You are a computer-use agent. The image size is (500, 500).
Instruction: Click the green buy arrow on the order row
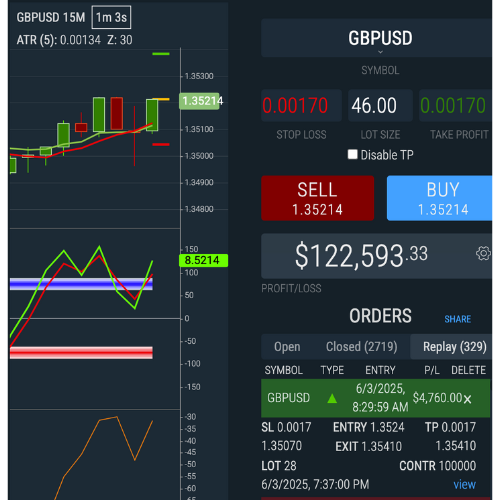point(332,398)
